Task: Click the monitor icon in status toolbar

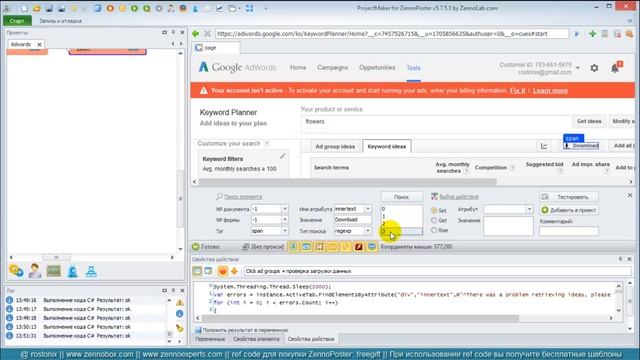Action: click(x=371, y=247)
